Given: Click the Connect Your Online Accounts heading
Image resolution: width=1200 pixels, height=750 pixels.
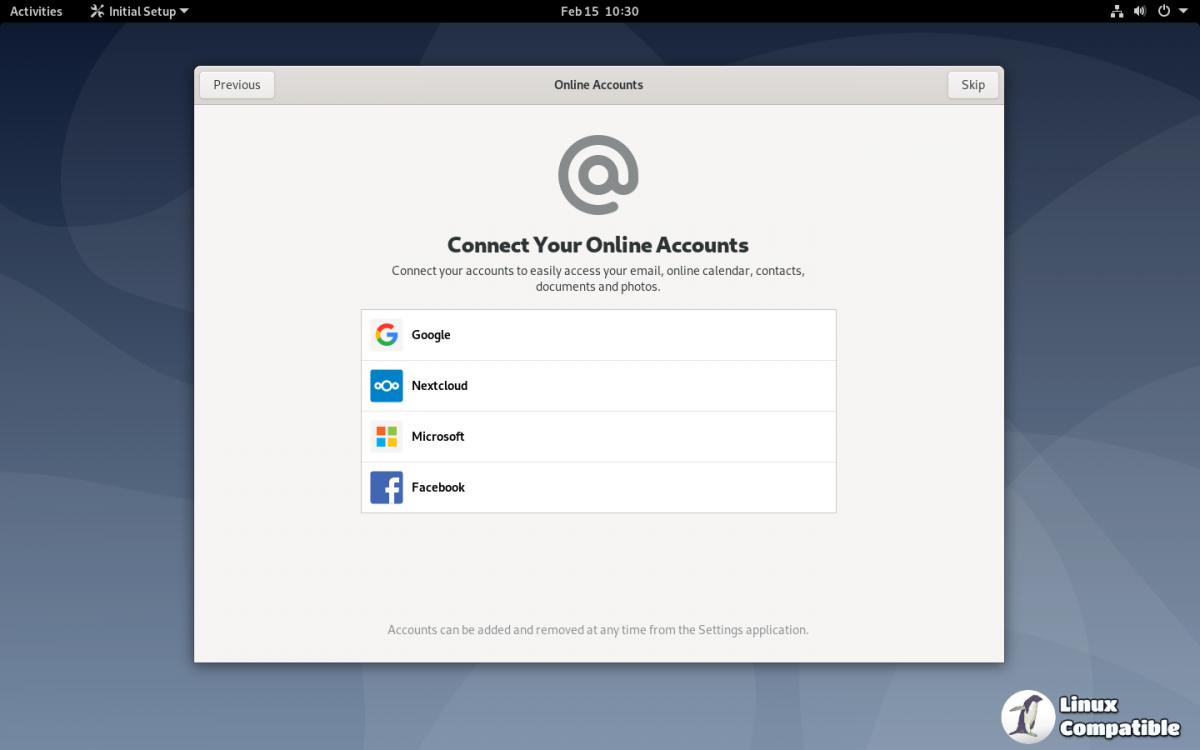Looking at the screenshot, I should pyautogui.click(x=598, y=245).
